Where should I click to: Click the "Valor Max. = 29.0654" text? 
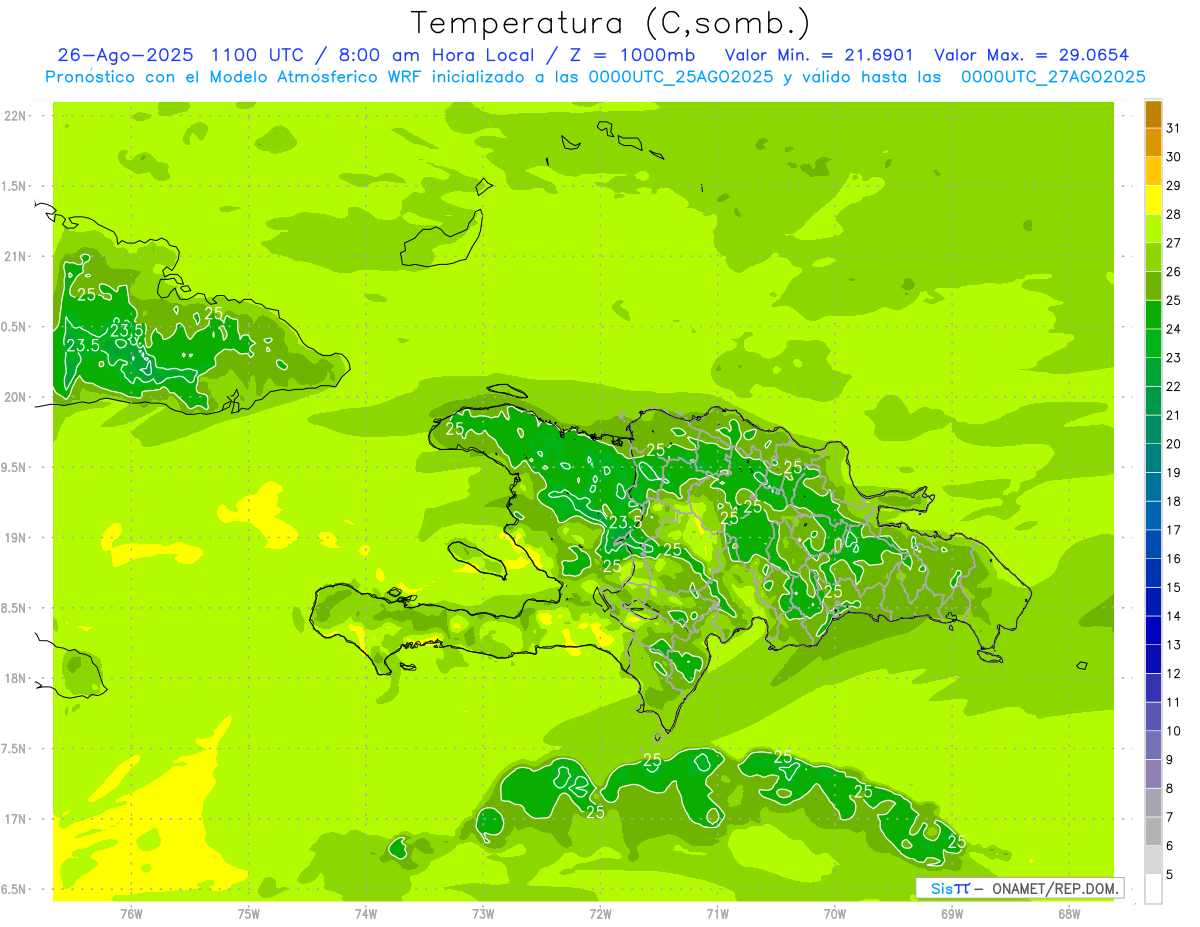coord(1031,54)
